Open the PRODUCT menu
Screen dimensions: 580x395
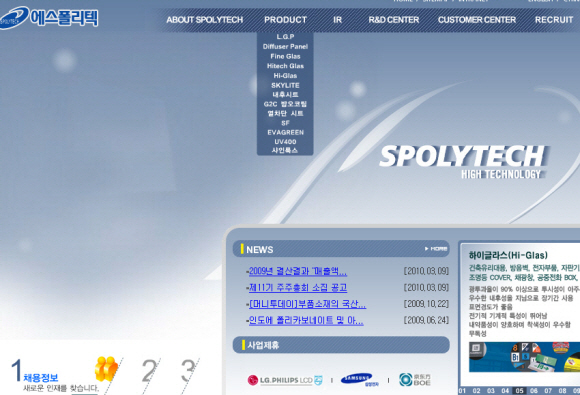click(x=285, y=20)
